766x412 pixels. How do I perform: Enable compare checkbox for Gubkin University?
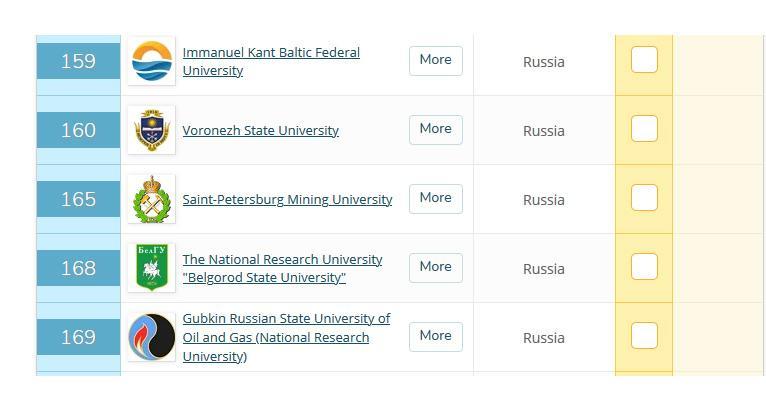[644, 336]
